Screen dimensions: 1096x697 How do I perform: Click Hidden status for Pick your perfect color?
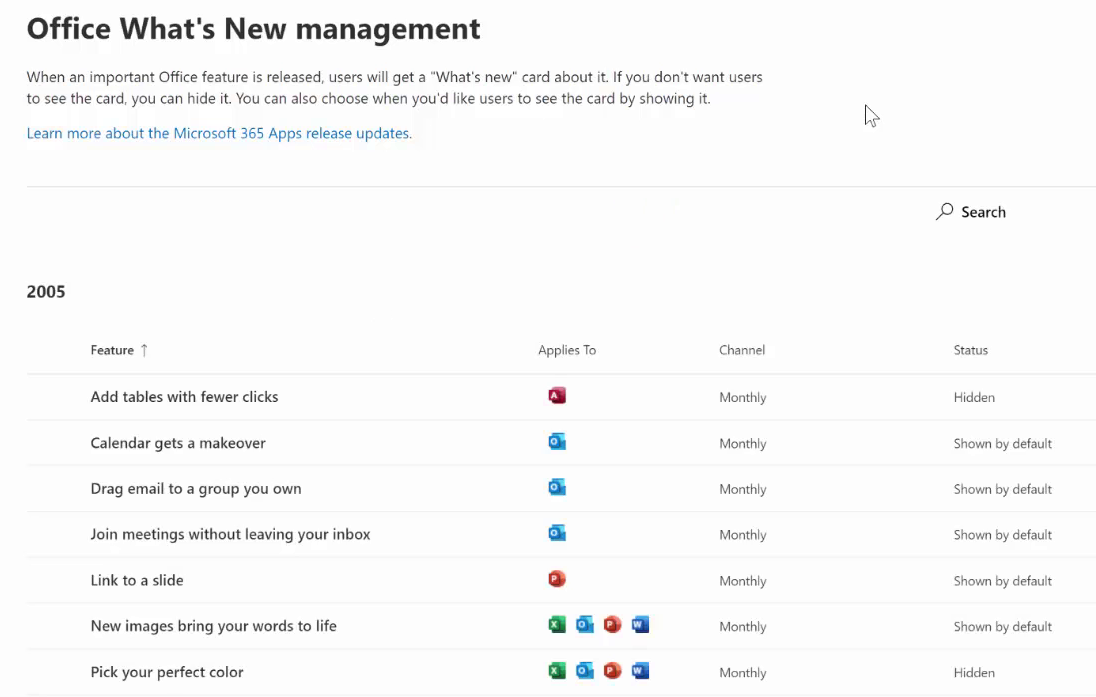tap(974, 673)
